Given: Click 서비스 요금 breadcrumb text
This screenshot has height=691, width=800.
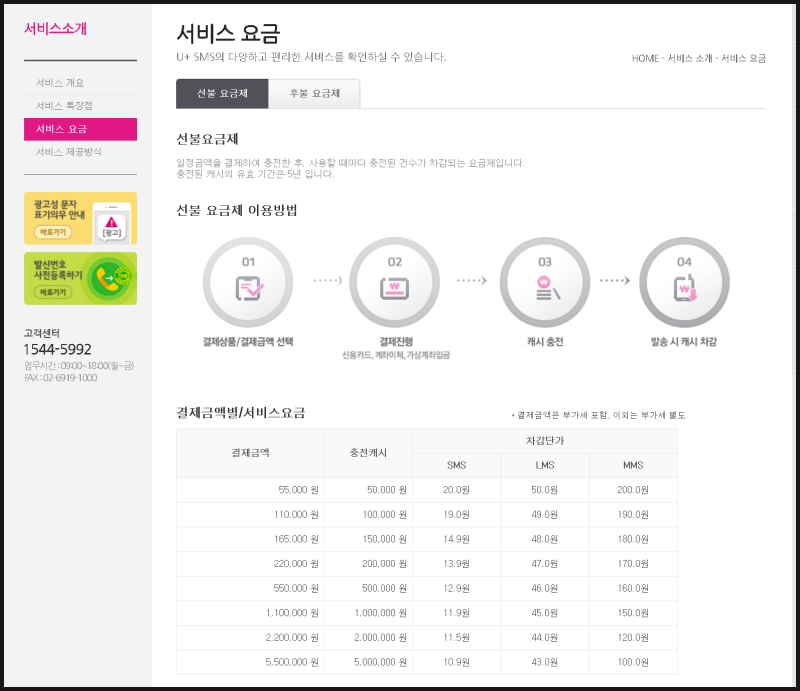Looking at the screenshot, I should click(x=743, y=58).
